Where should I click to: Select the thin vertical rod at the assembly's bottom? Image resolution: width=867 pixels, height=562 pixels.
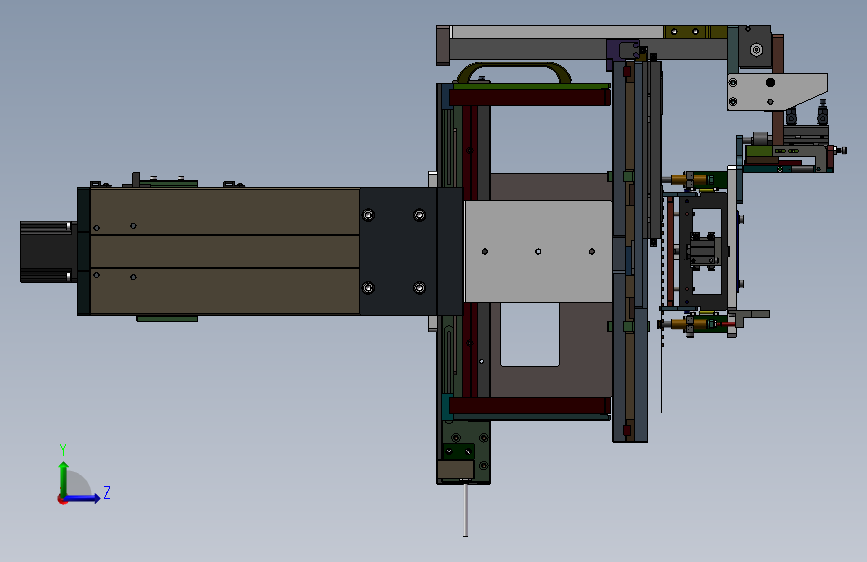coord(466,510)
